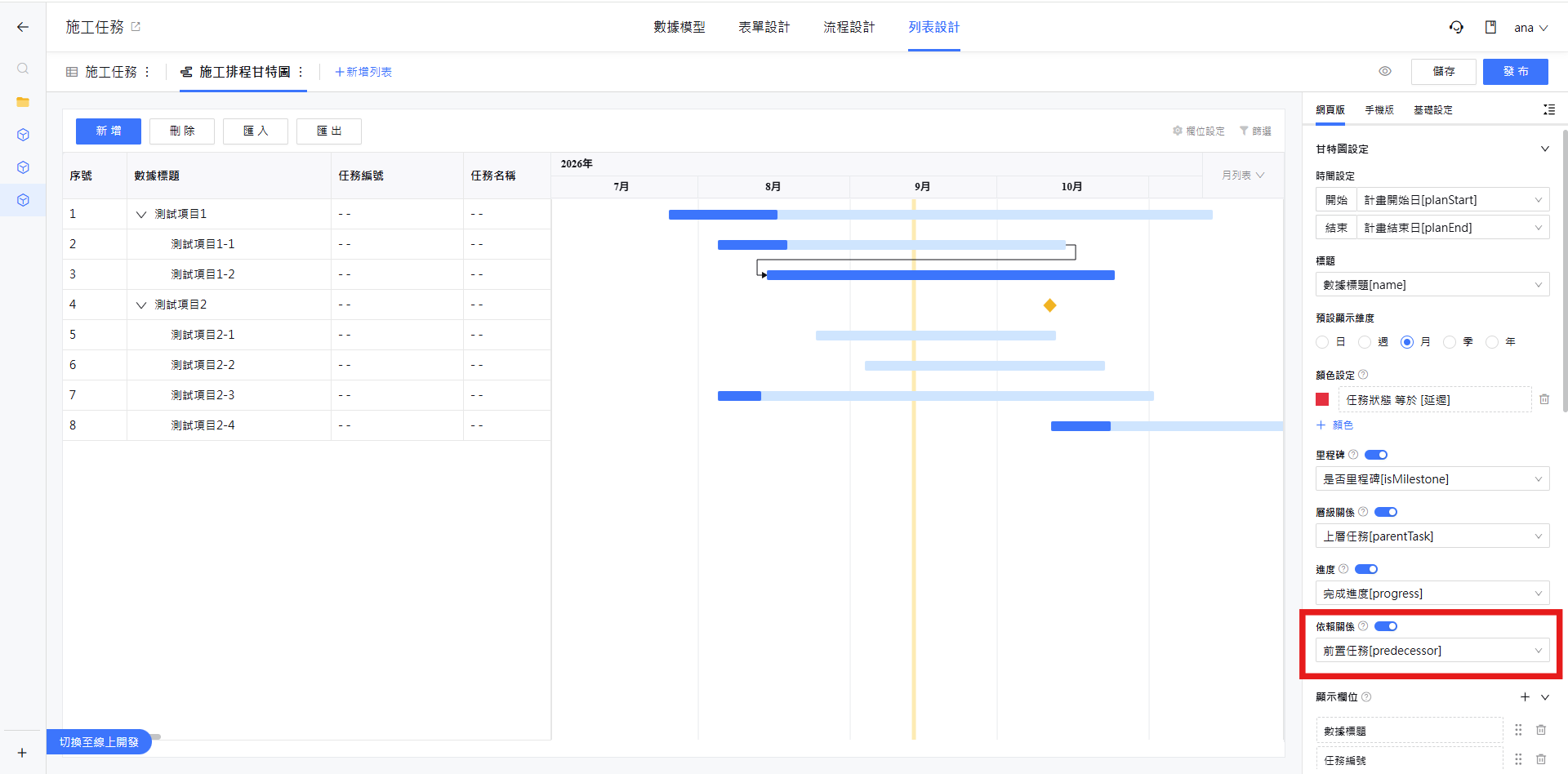Toggle the preview eye icon
Image resolution: width=1568 pixels, height=774 pixels.
click(1385, 71)
